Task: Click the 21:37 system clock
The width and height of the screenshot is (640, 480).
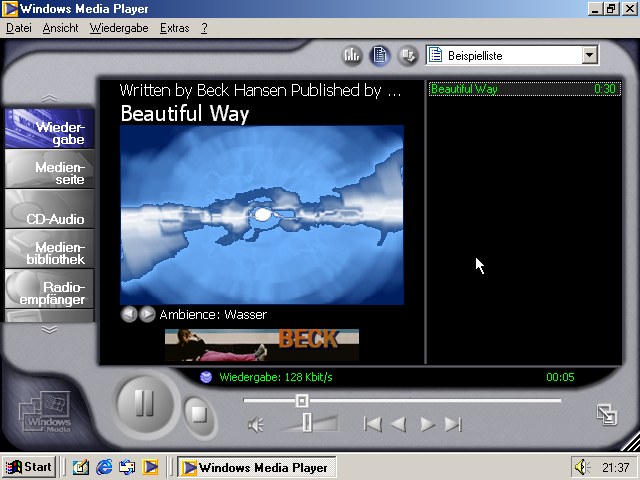Action: click(616, 467)
